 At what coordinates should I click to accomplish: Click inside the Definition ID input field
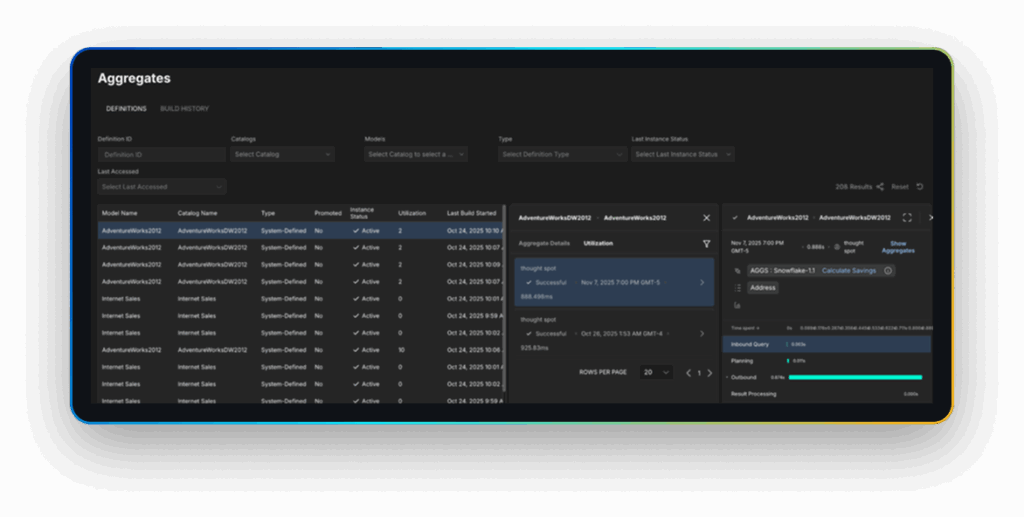pyautogui.click(x=162, y=155)
